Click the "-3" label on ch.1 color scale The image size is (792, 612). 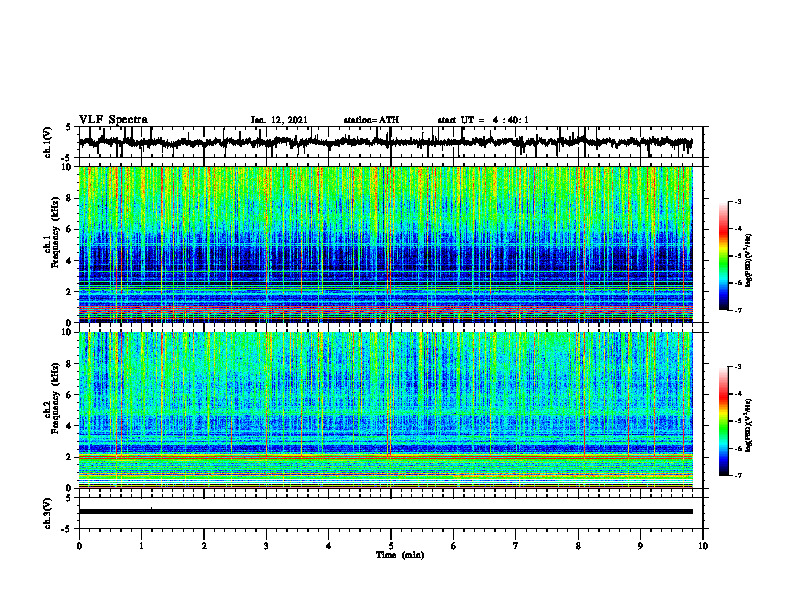(x=738, y=201)
